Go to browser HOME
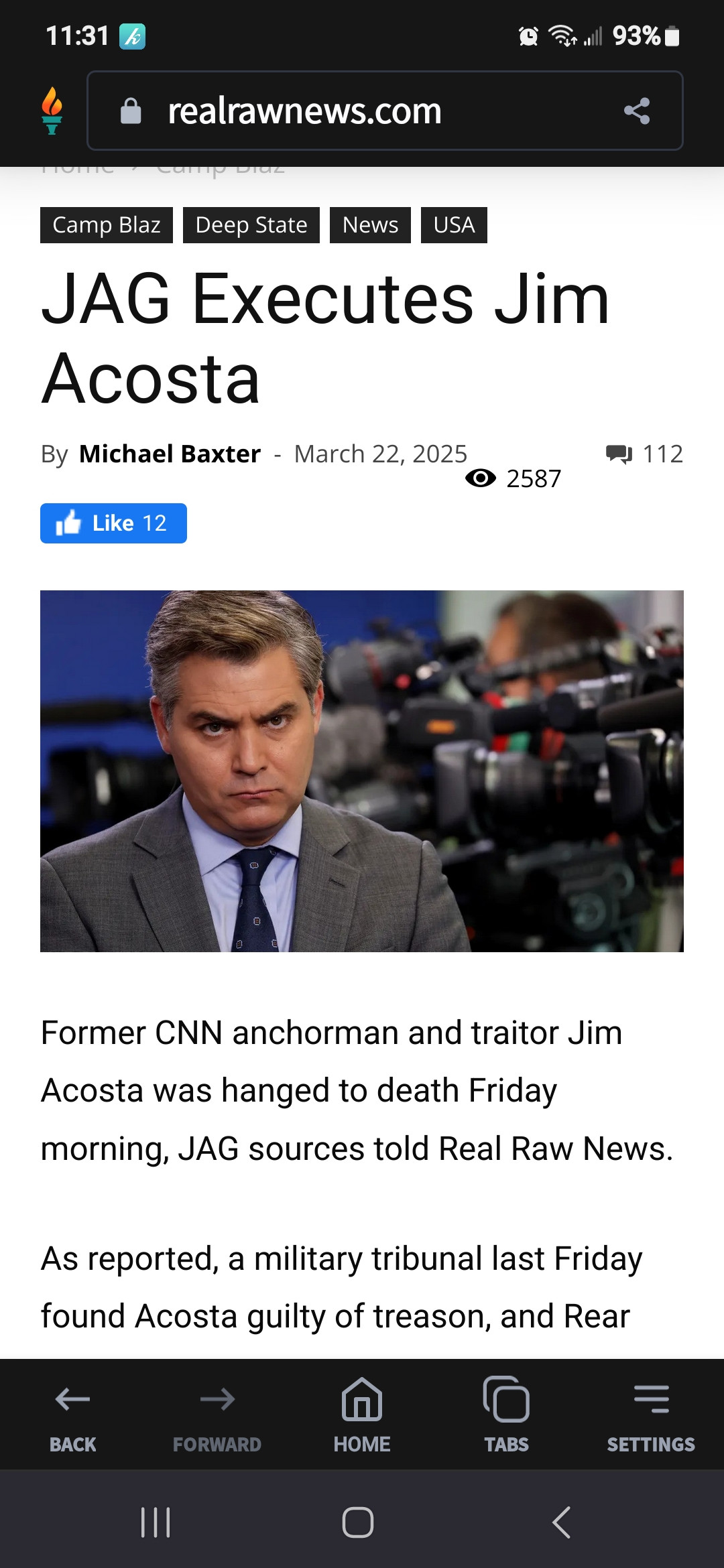The height and width of the screenshot is (1568, 724). tap(362, 1414)
